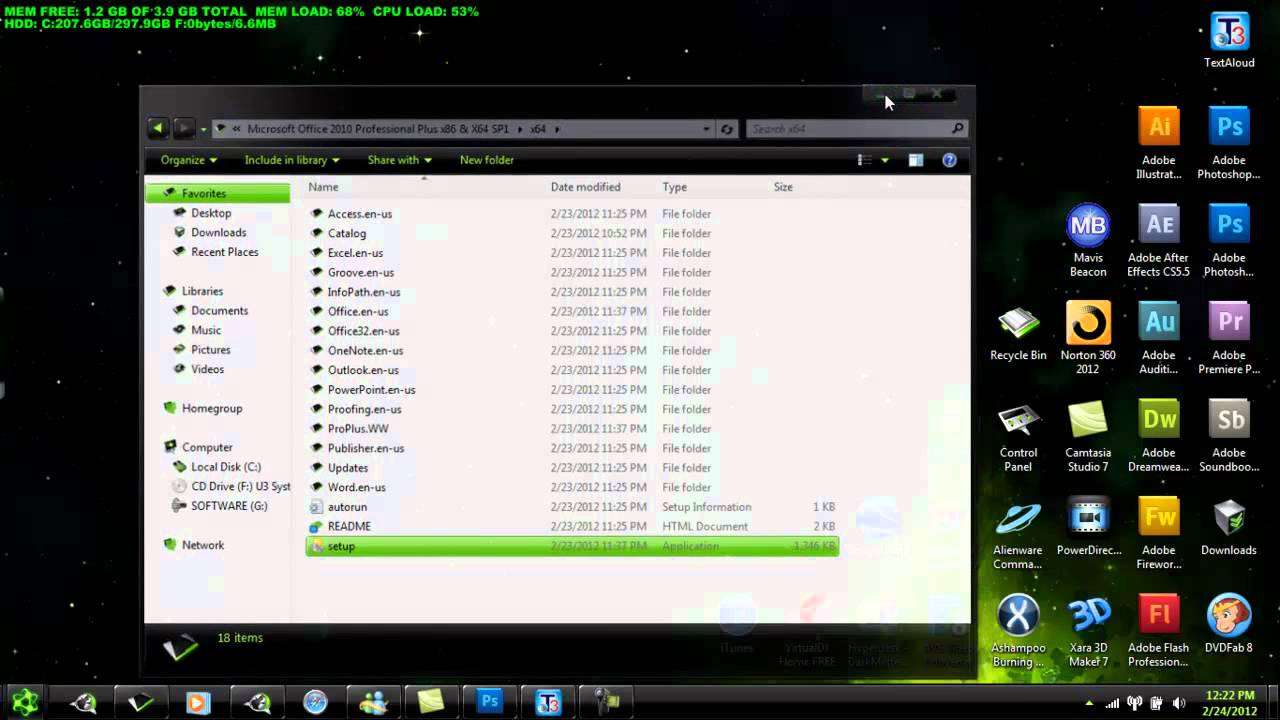This screenshot has width=1280, height=720.
Task: Expand path arrow after x64 breadcrumb
Action: pos(557,129)
